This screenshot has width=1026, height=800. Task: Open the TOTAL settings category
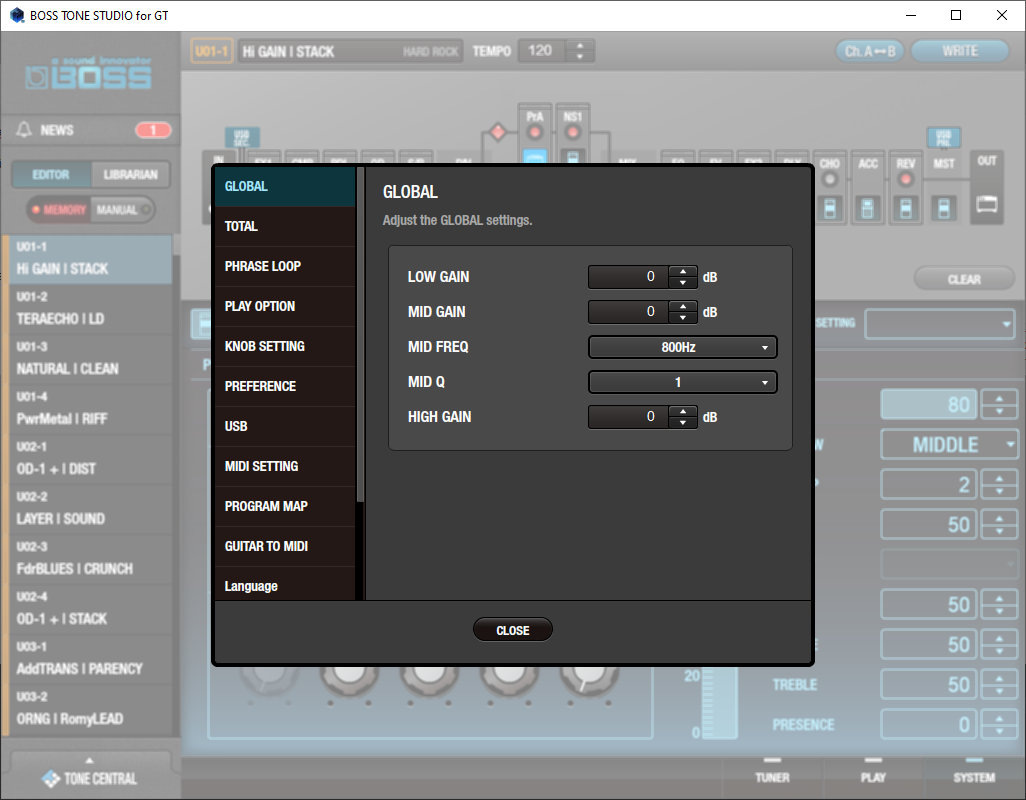285,226
